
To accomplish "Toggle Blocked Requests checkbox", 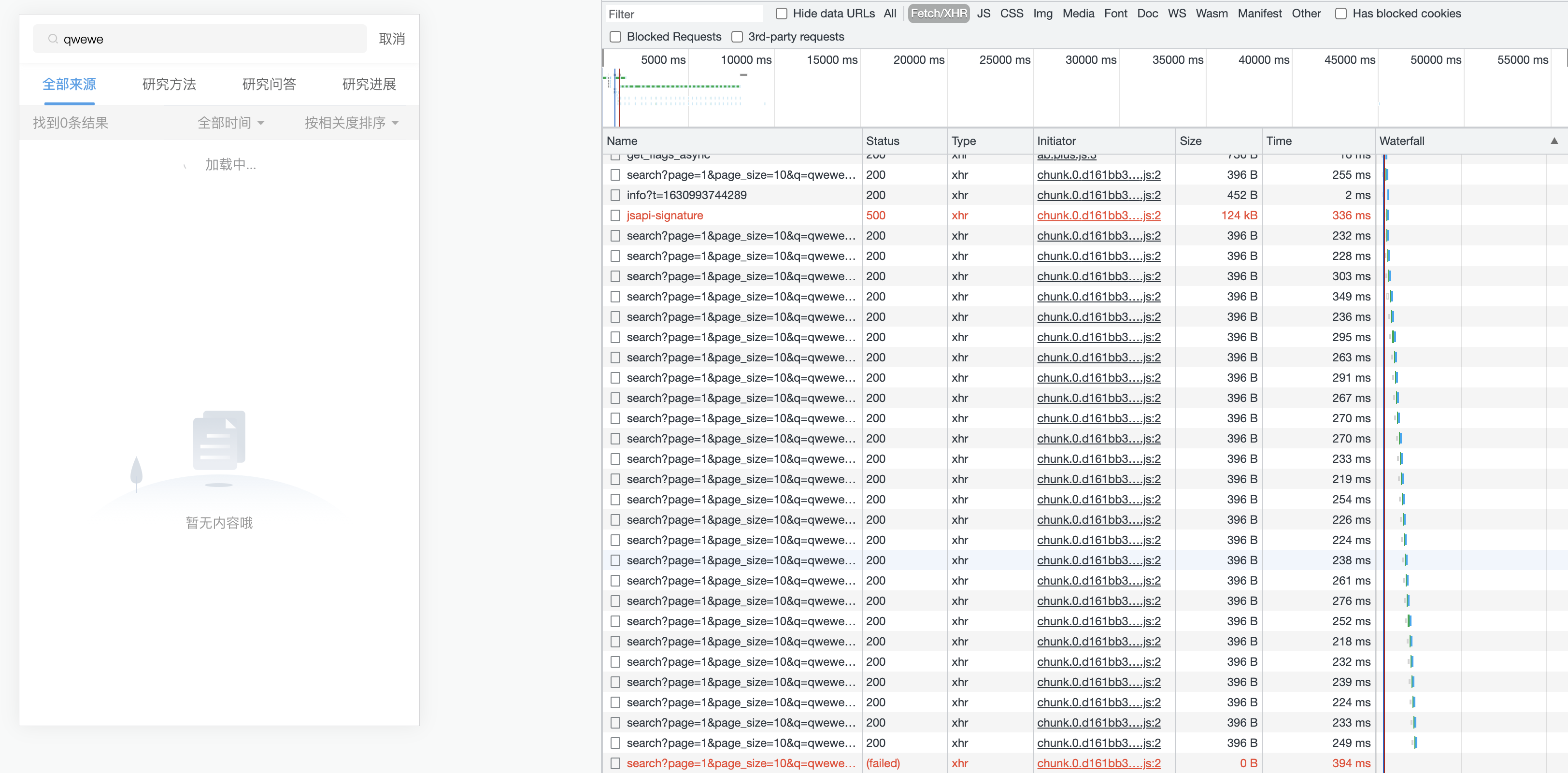I will pos(615,37).
